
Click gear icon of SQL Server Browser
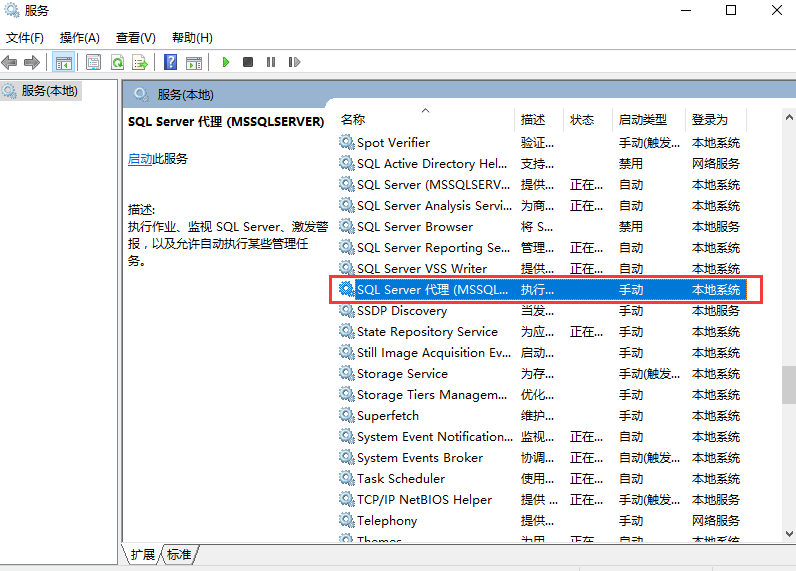click(347, 226)
